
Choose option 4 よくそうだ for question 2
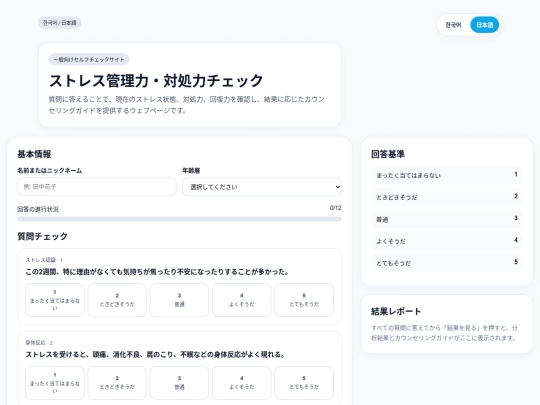tap(242, 383)
